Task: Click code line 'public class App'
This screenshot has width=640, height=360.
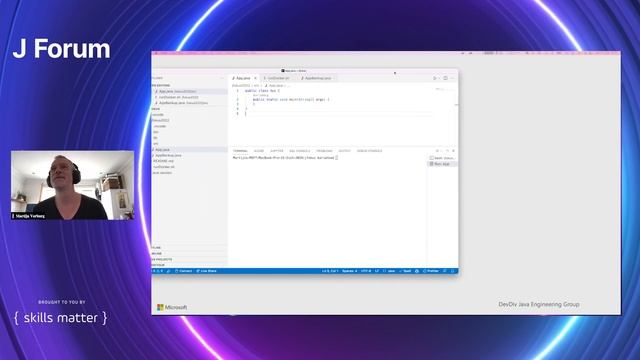Action: point(262,91)
